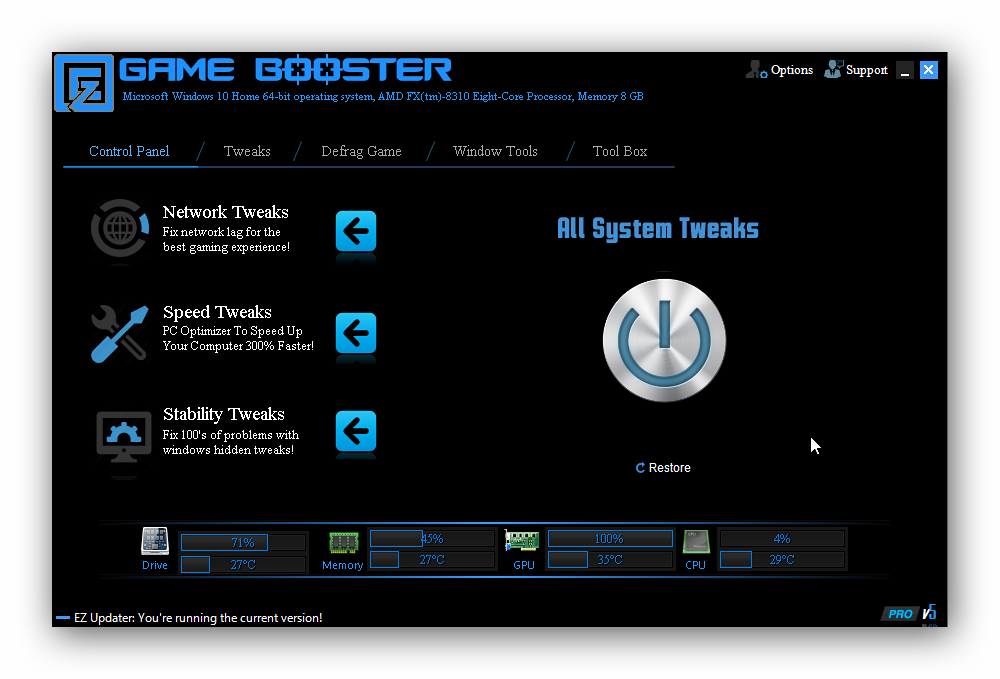The height and width of the screenshot is (679, 1000).
Task: Click the Speed Tweaks wrench and screwdriver icon
Action: point(120,333)
